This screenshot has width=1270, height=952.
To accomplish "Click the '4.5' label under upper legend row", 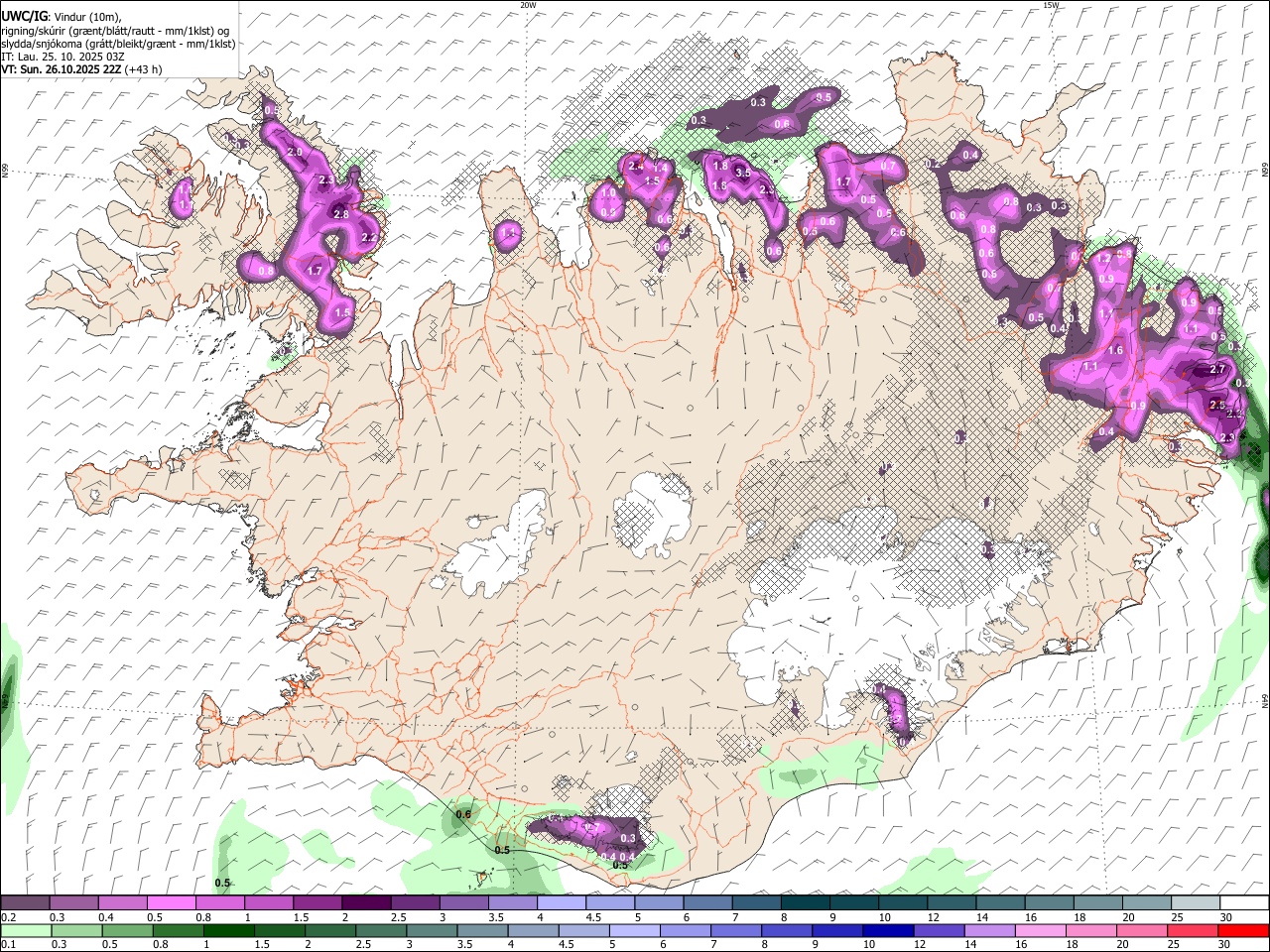I will pyautogui.click(x=593, y=917).
